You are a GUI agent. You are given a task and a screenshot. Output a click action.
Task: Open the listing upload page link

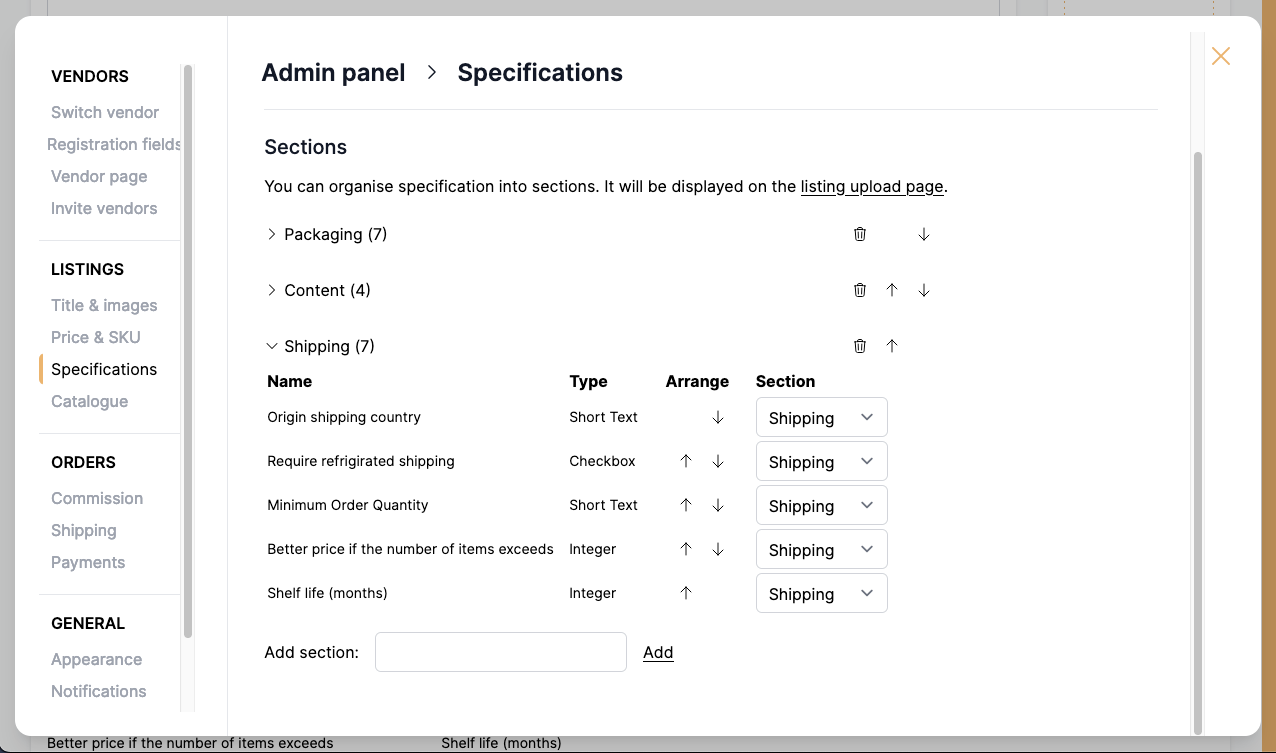tap(872, 187)
